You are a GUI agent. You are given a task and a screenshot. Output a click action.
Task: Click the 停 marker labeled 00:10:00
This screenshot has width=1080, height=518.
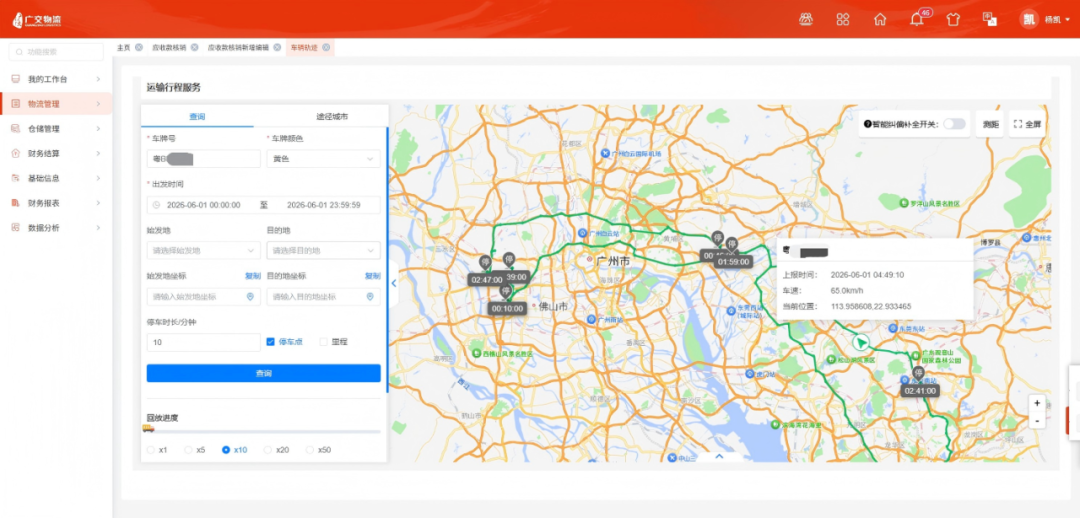tap(506, 291)
